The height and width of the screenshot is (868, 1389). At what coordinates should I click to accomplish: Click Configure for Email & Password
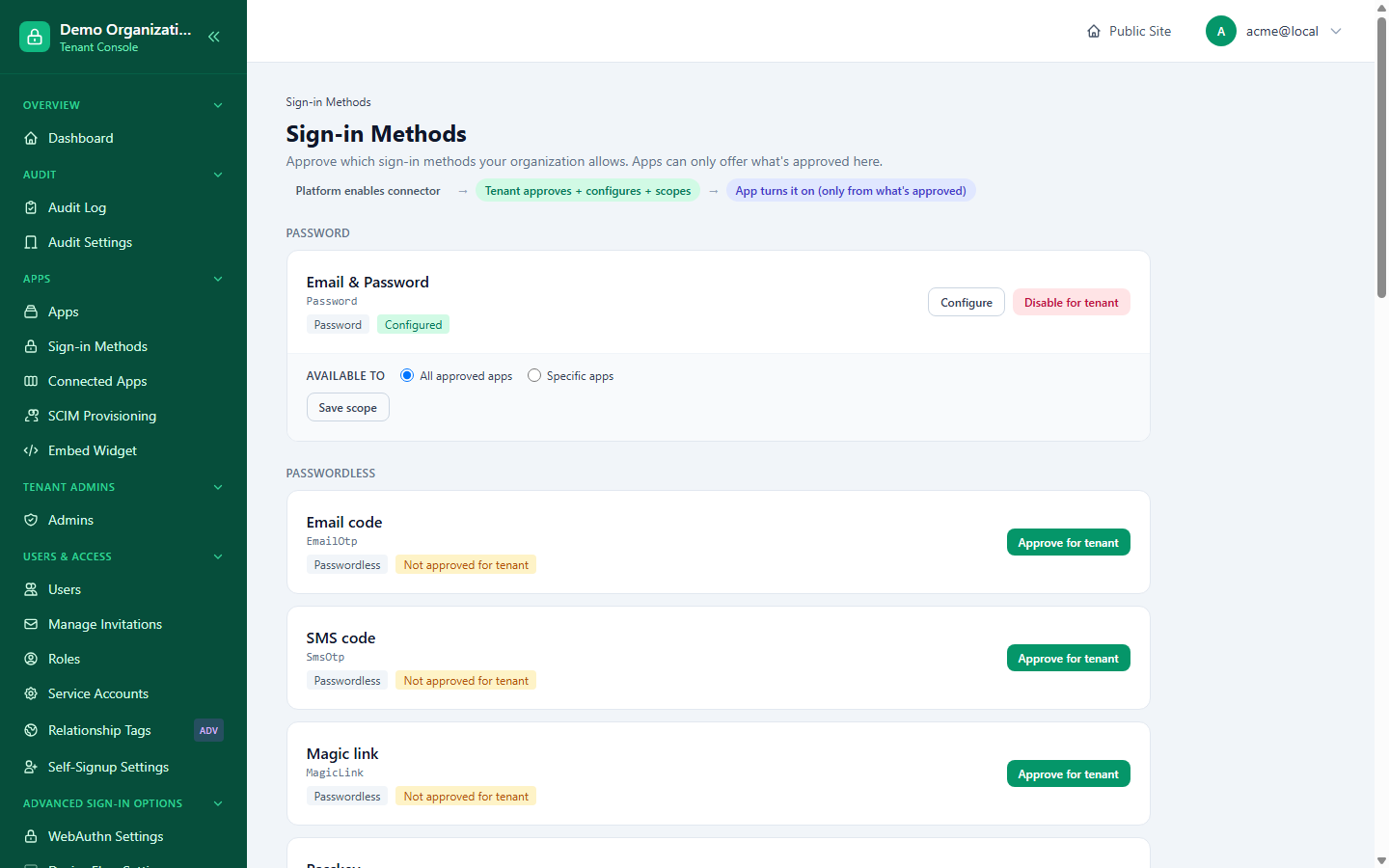click(967, 302)
